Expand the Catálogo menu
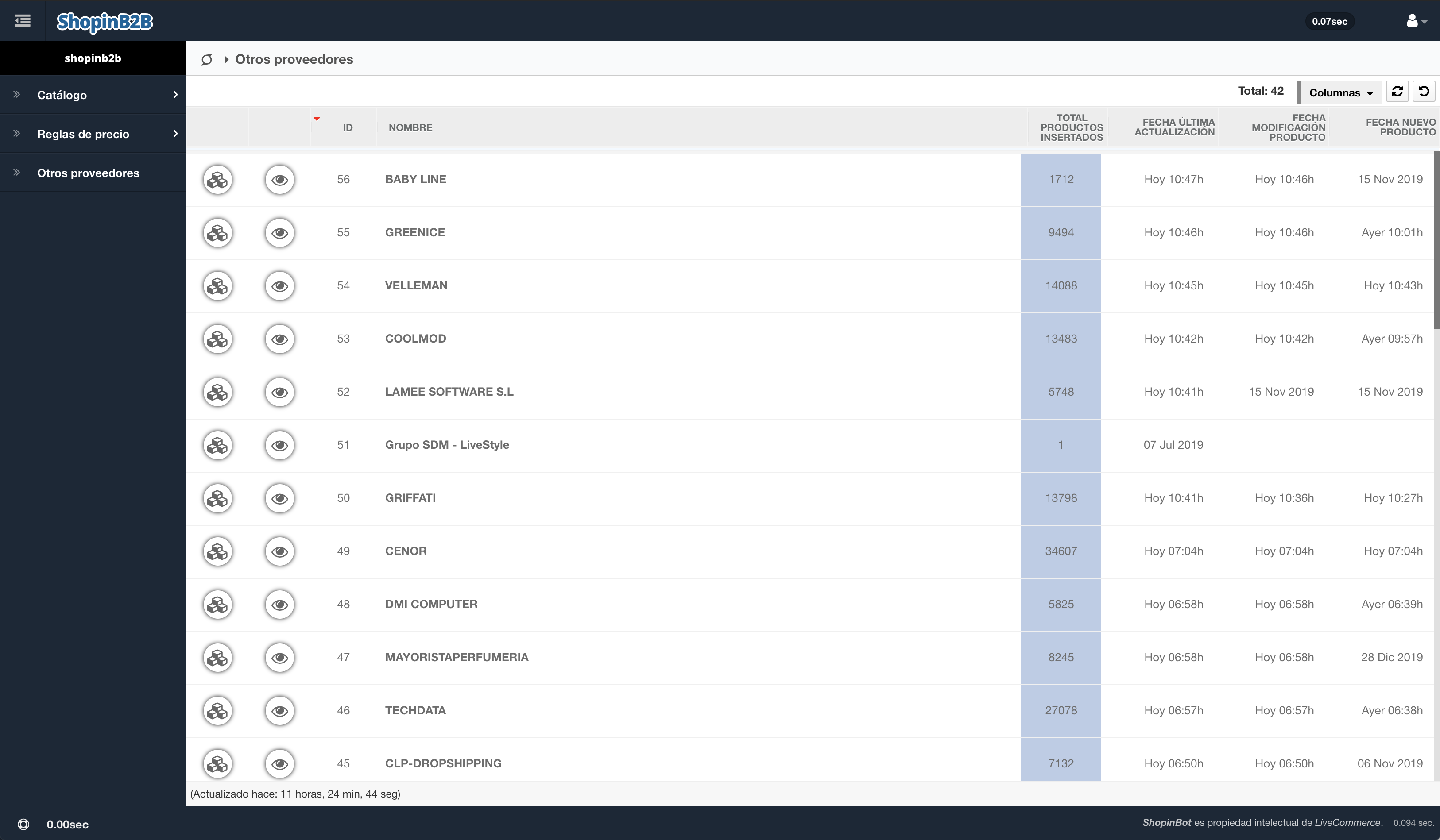The width and height of the screenshot is (1440, 840). pyautogui.click(x=93, y=95)
